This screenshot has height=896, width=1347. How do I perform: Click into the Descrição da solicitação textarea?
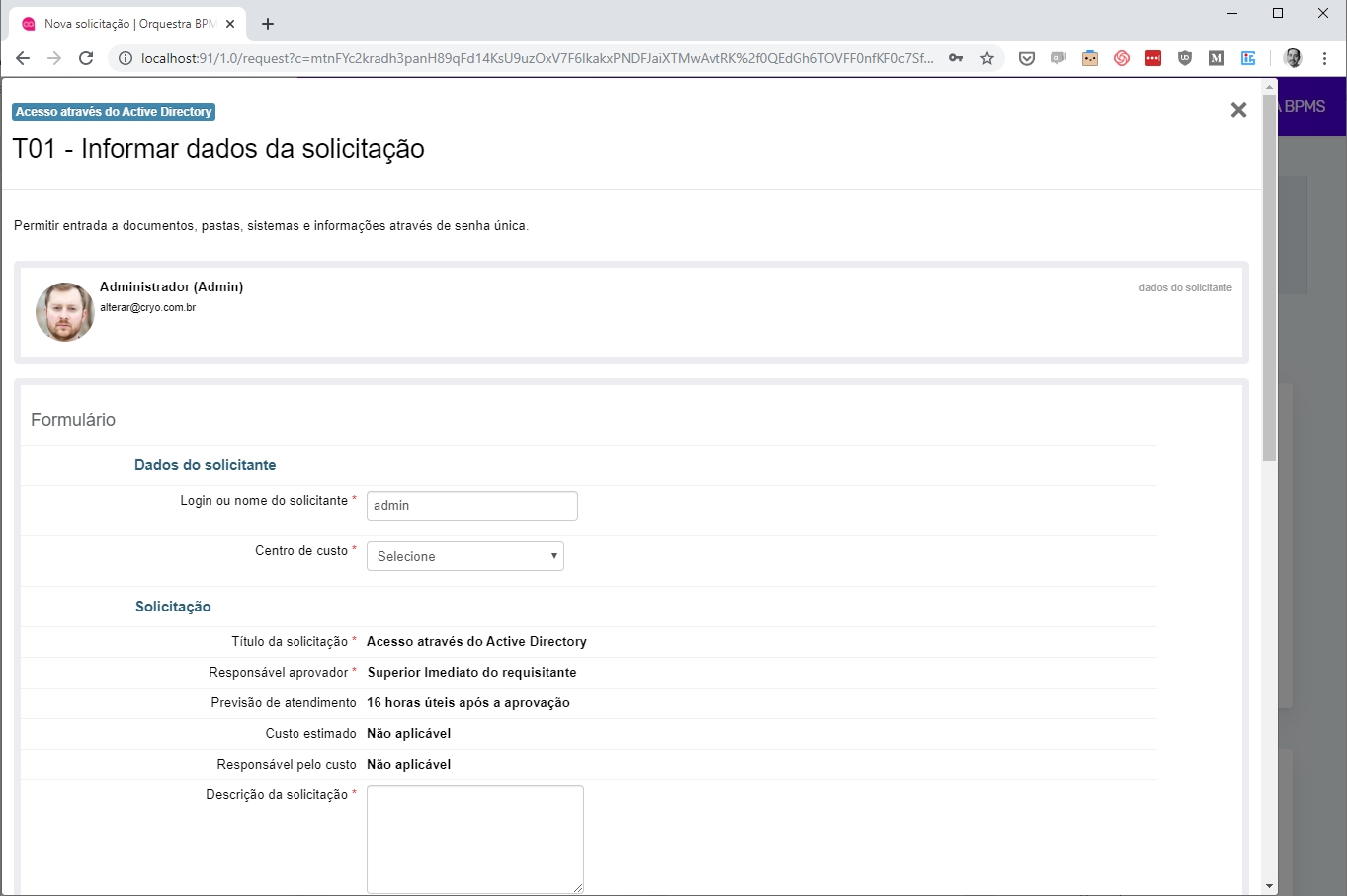[x=474, y=839]
